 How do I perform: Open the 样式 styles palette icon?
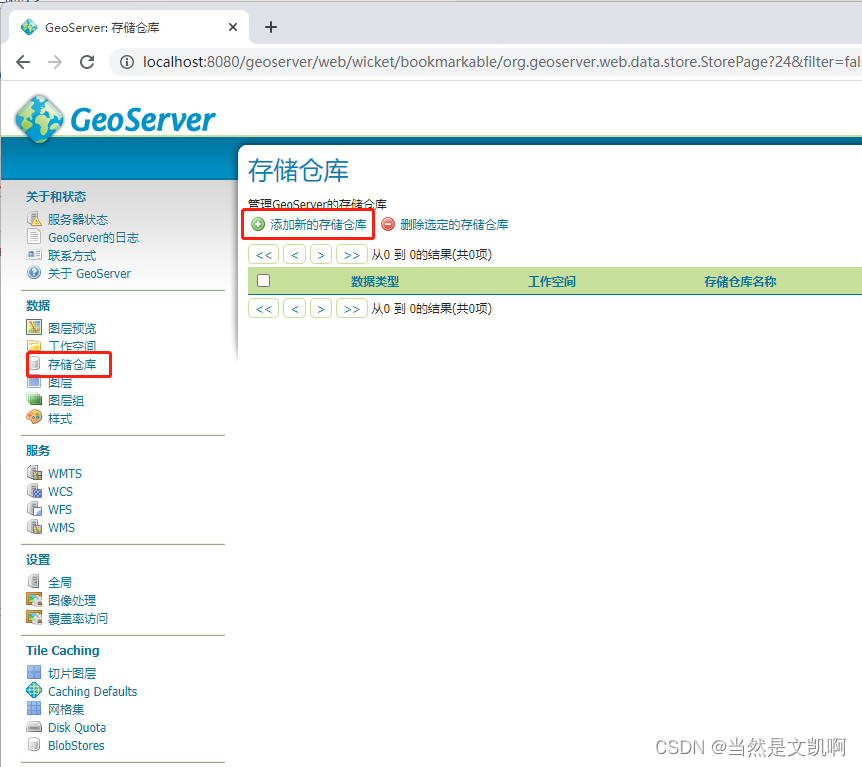click(34, 418)
